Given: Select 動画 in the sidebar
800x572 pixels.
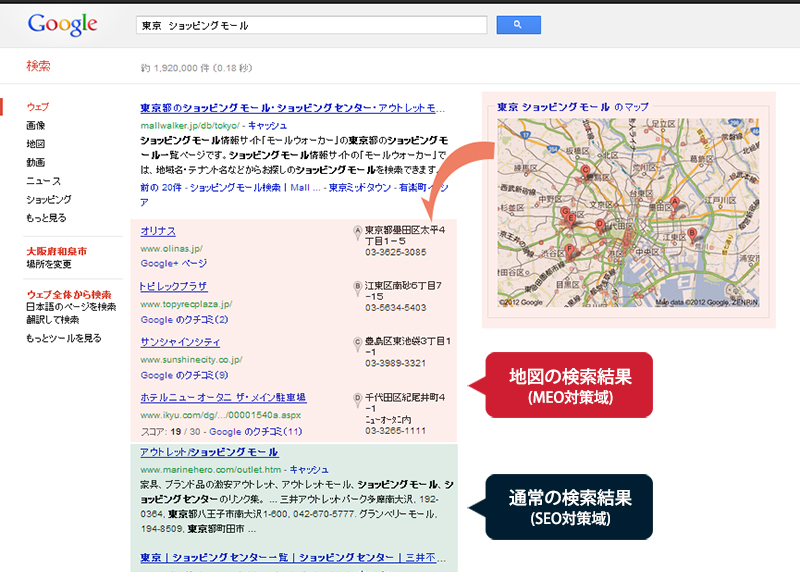Looking at the screenshot, I should tap(36, 162).
